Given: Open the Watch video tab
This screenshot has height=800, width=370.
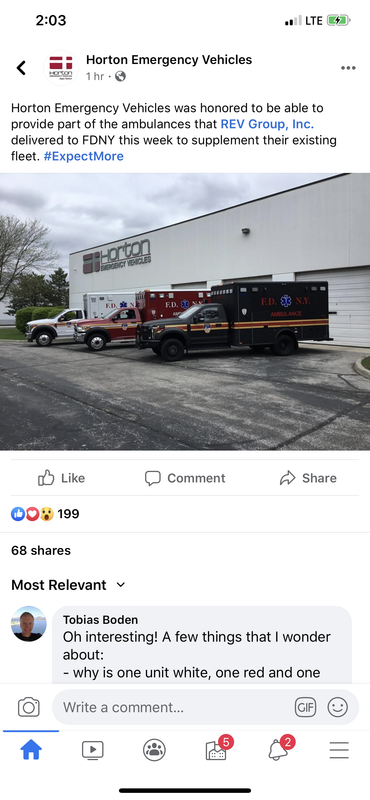Looking at the screenshot, I should pyautogui.click(x=92, y=750).
